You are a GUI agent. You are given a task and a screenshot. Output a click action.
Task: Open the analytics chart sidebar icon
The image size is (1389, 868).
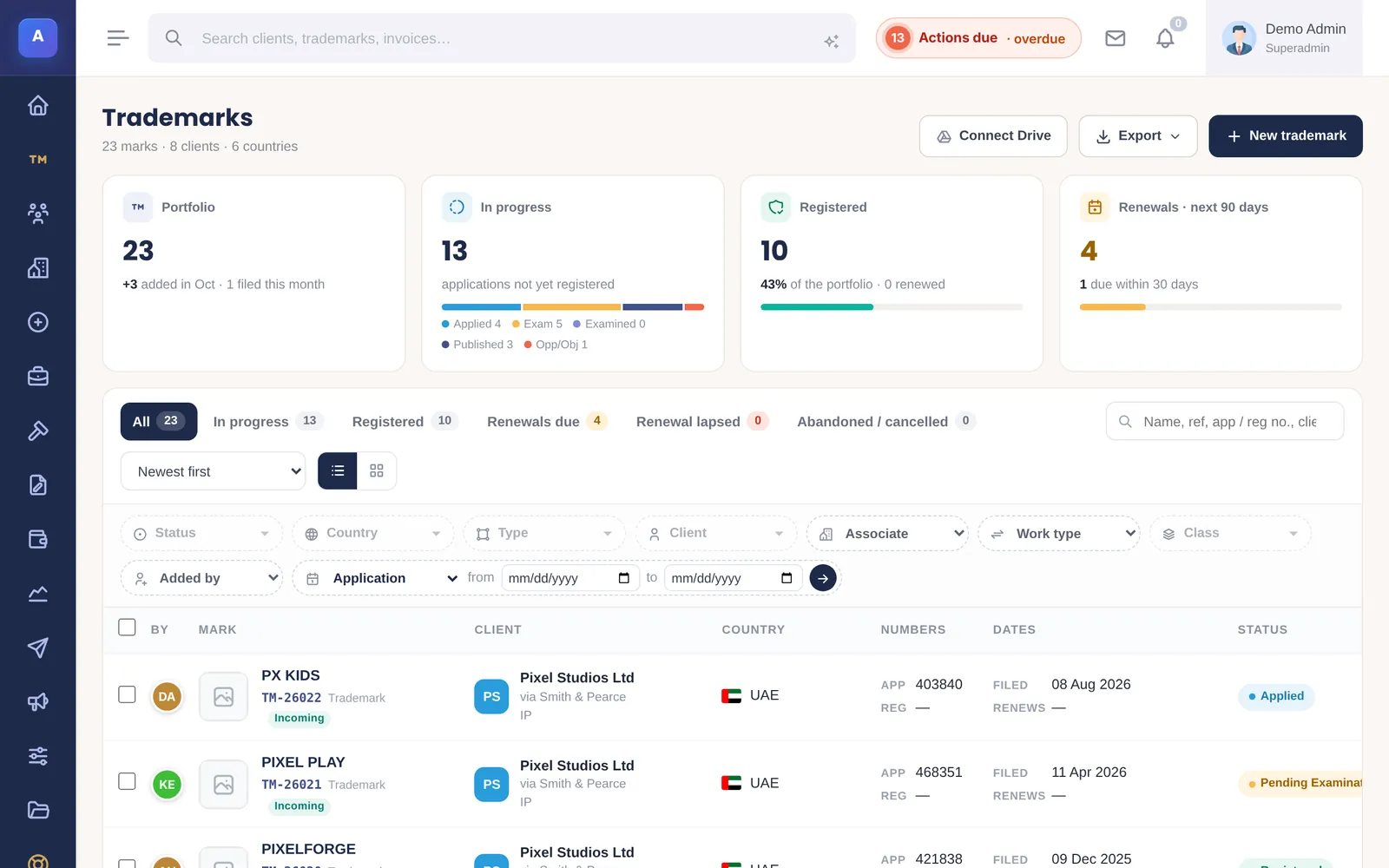click(37, 594)
